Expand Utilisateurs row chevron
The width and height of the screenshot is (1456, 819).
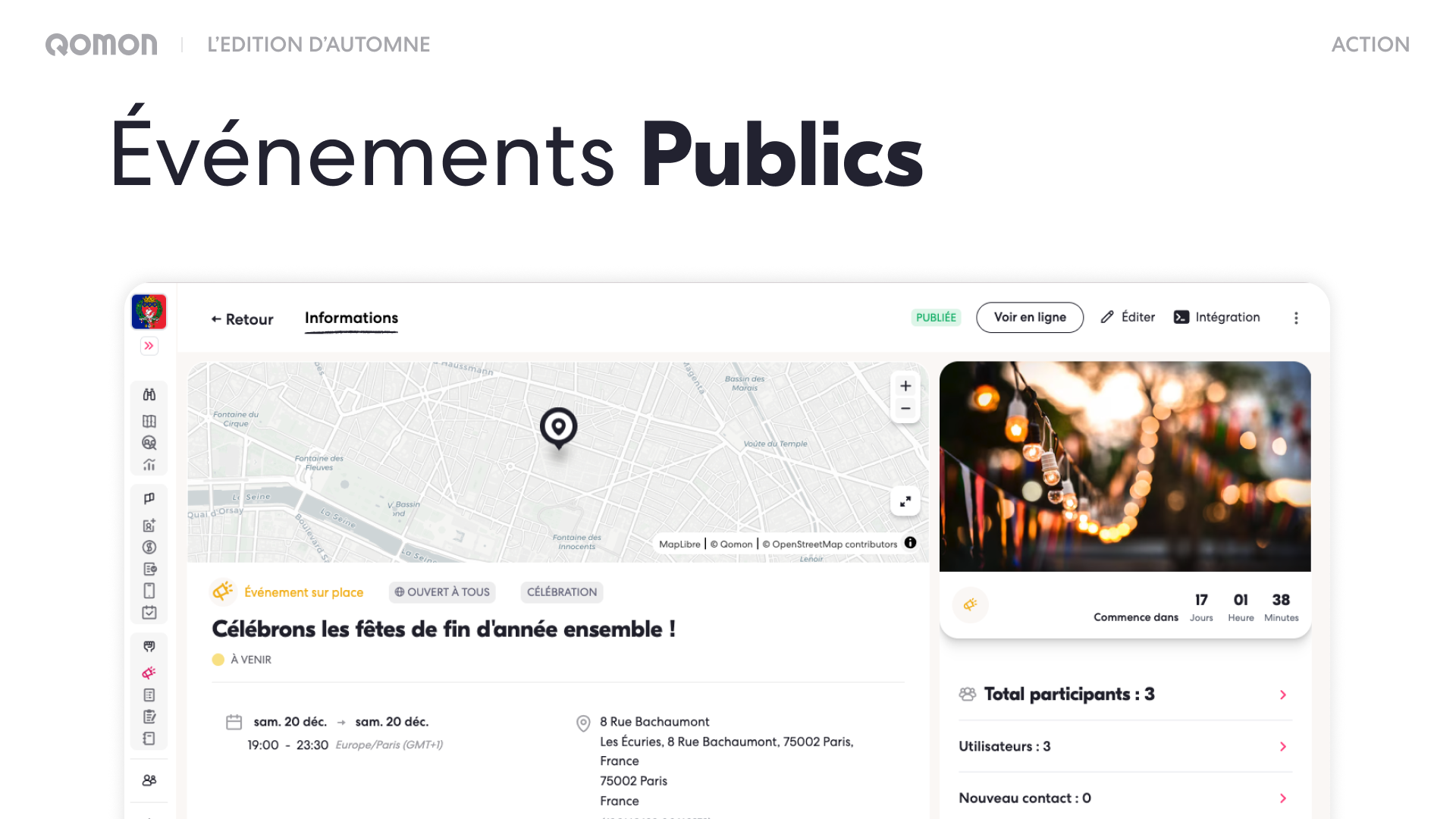coord(1283,747)
